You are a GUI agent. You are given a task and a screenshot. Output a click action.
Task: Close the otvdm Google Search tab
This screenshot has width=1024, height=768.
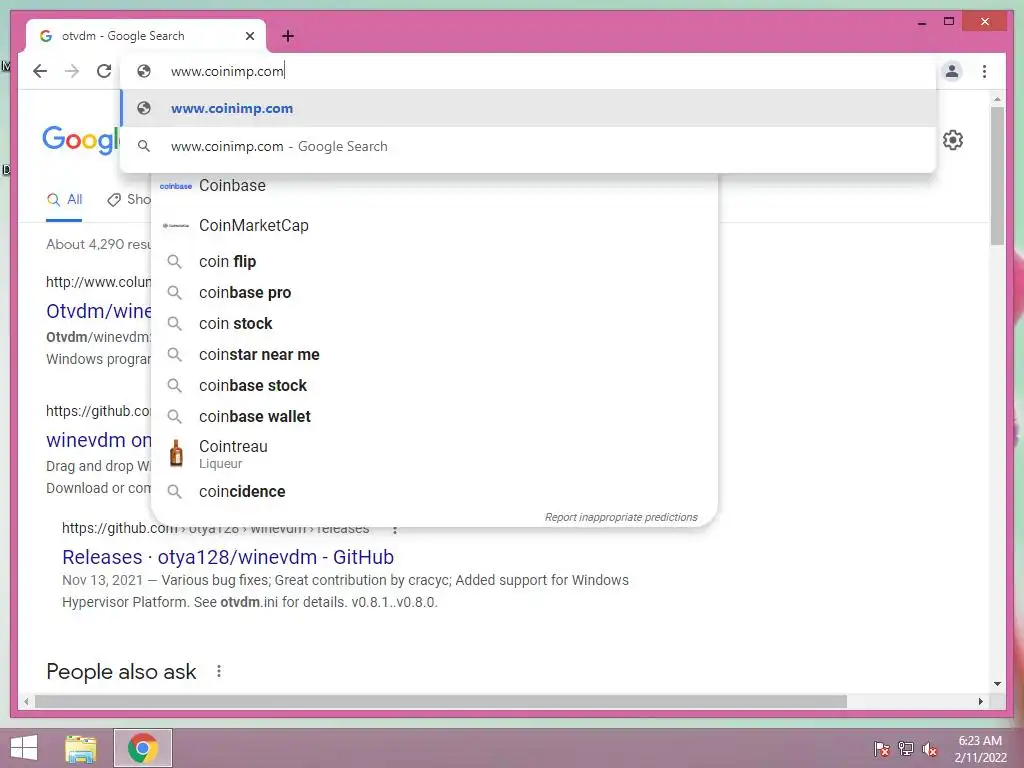249,36
